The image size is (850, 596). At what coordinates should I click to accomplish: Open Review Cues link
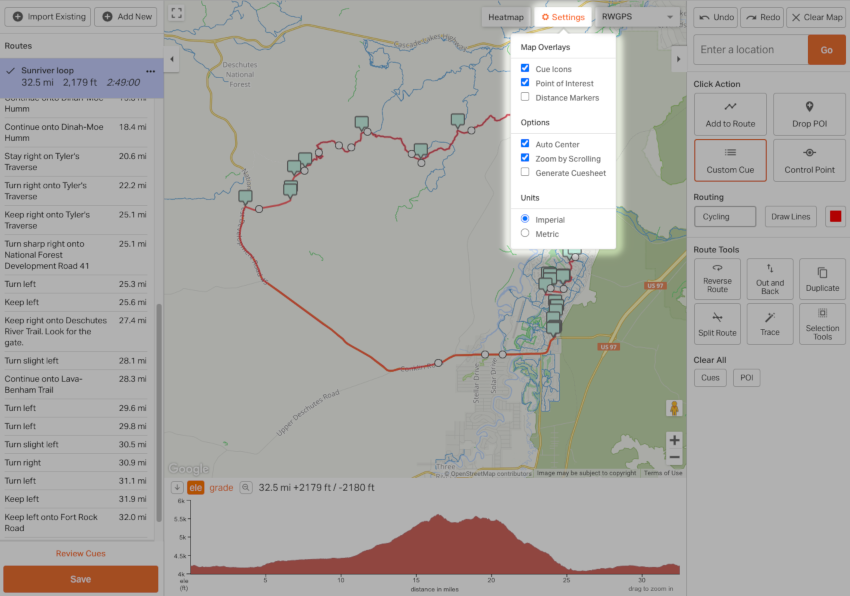pos(81,554)
